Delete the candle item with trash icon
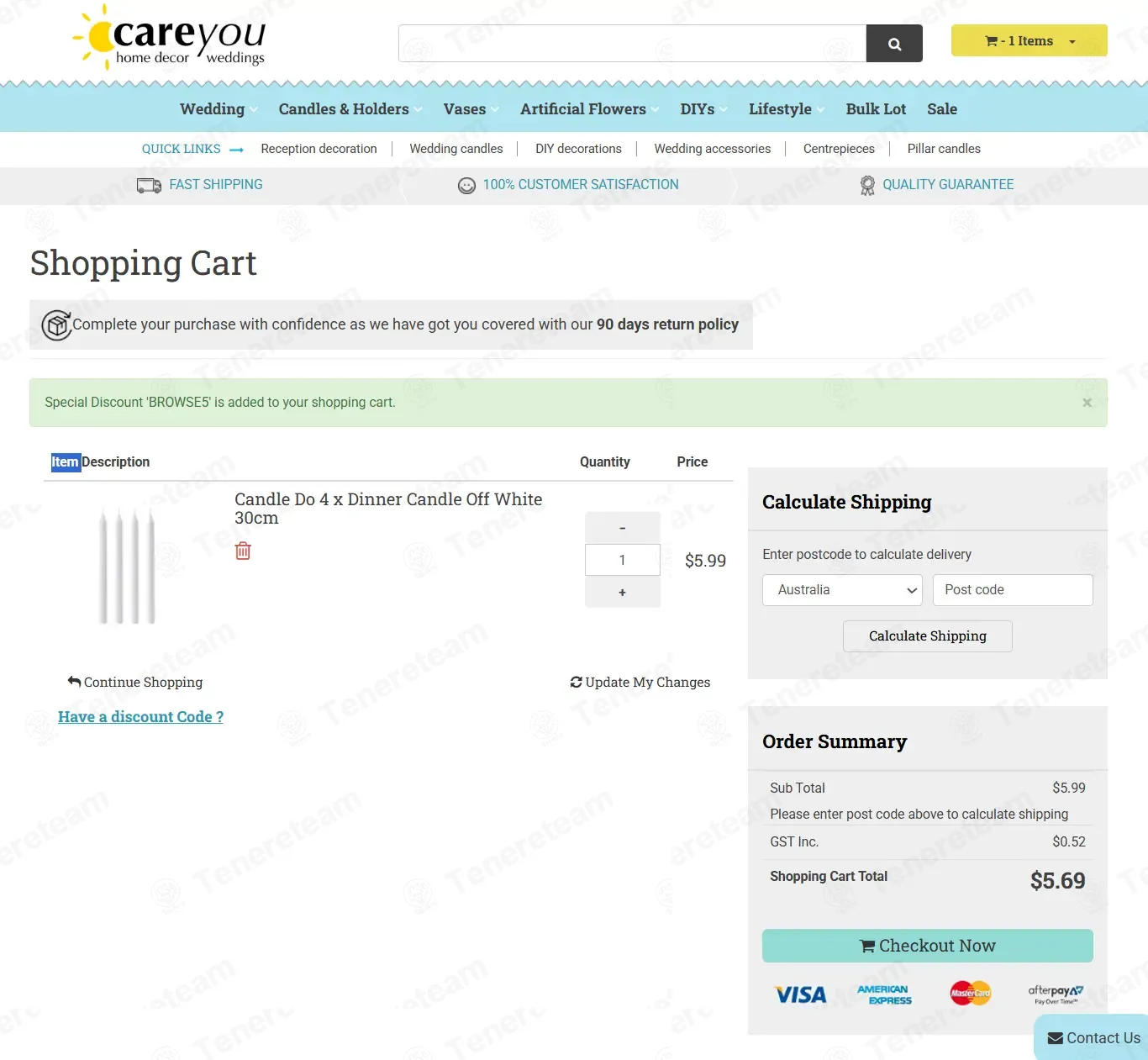Image resolution: width=1148 pixels, height=1060 pixels. tap(243, 551)
